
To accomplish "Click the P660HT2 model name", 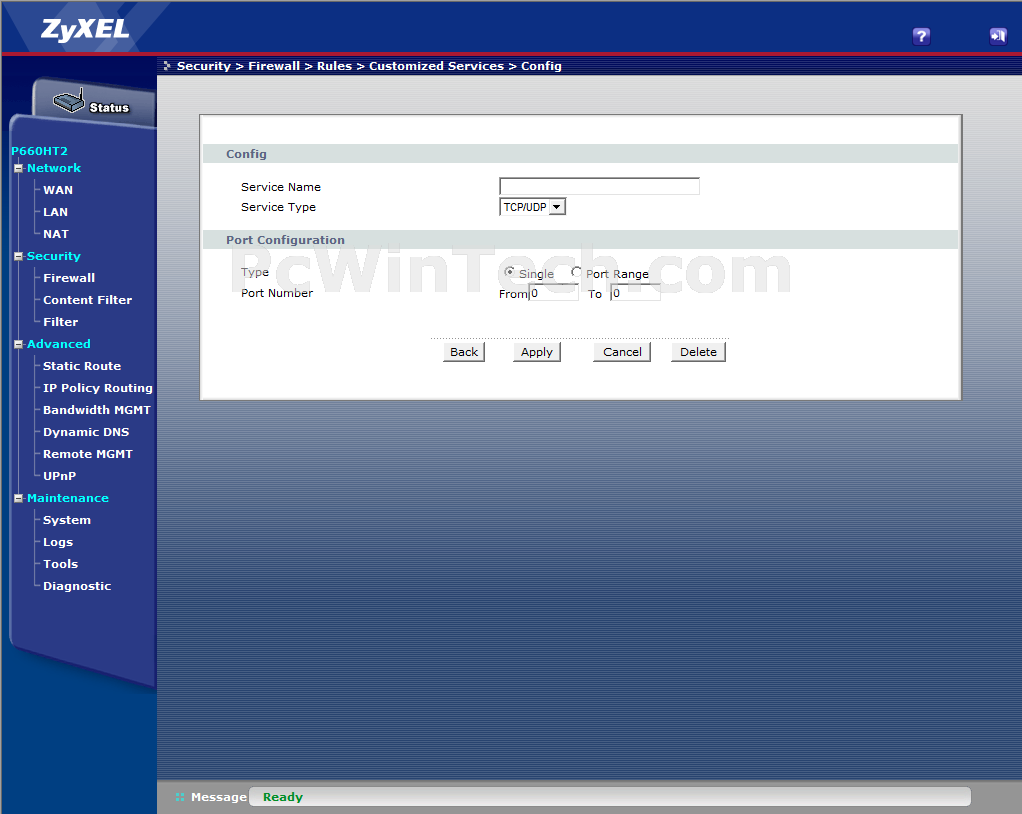I will coord(39,151).
